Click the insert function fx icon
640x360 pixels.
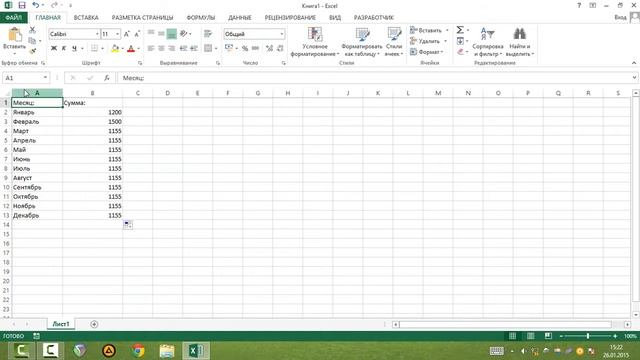(x=107, y=78)
